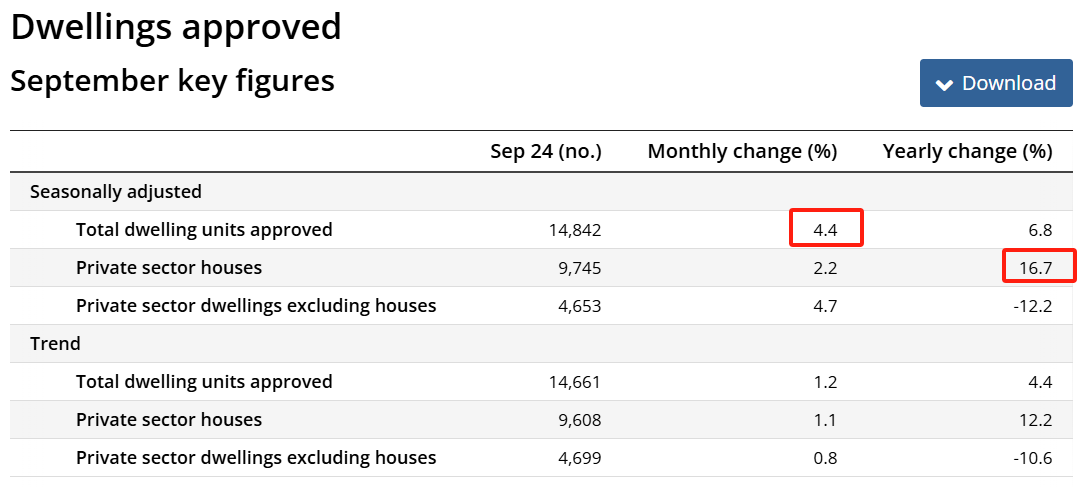Image resolution: width=1079 pixels, height=487 pixels.
Task: Click the 6.8 yearly change value
Action: (1041, 230)
